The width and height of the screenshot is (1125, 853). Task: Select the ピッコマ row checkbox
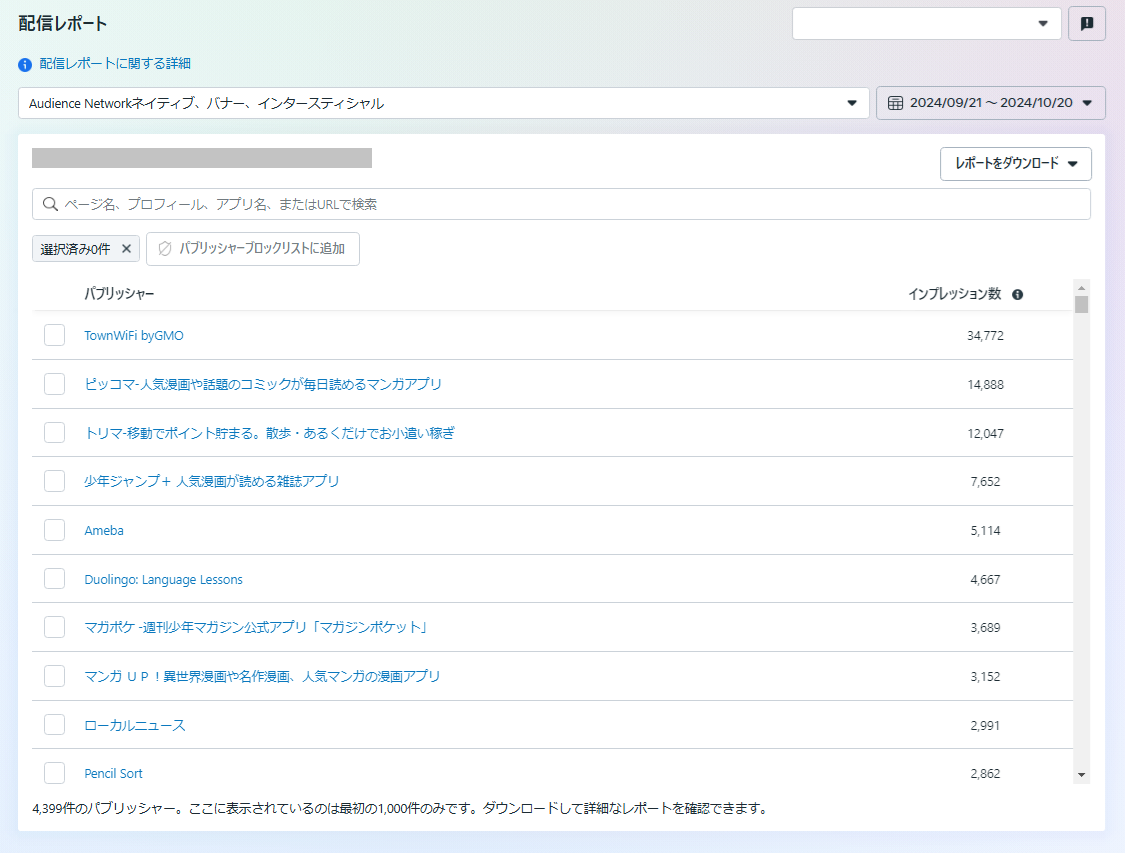pyautogui.click(x=55, y=384)
